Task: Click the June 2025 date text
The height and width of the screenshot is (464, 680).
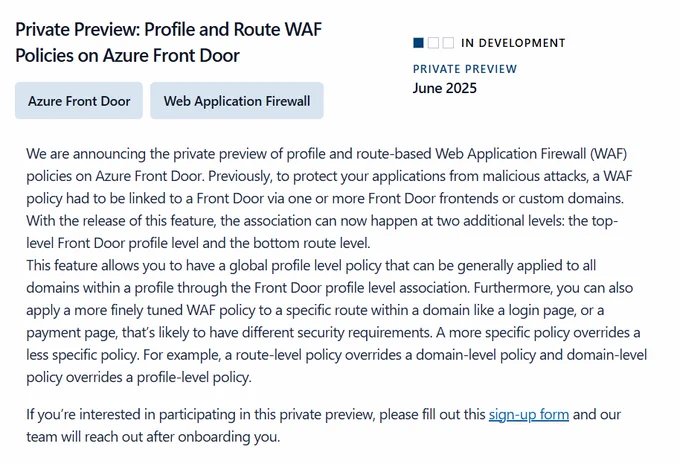Action: tap(445, 88)
